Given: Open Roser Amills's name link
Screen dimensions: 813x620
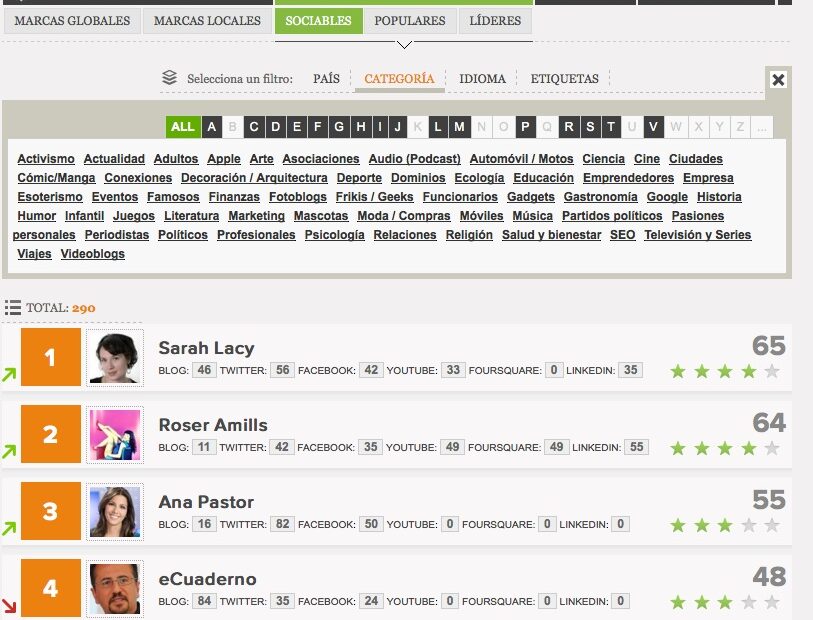Looking at the screenshot, I should coord(213,425).
